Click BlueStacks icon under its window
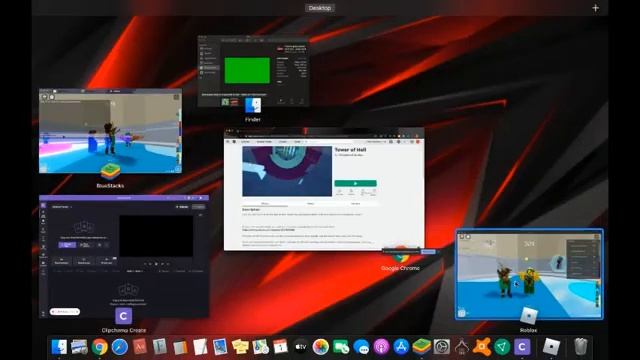Screen dimensions: 640x360 (110, 172)
